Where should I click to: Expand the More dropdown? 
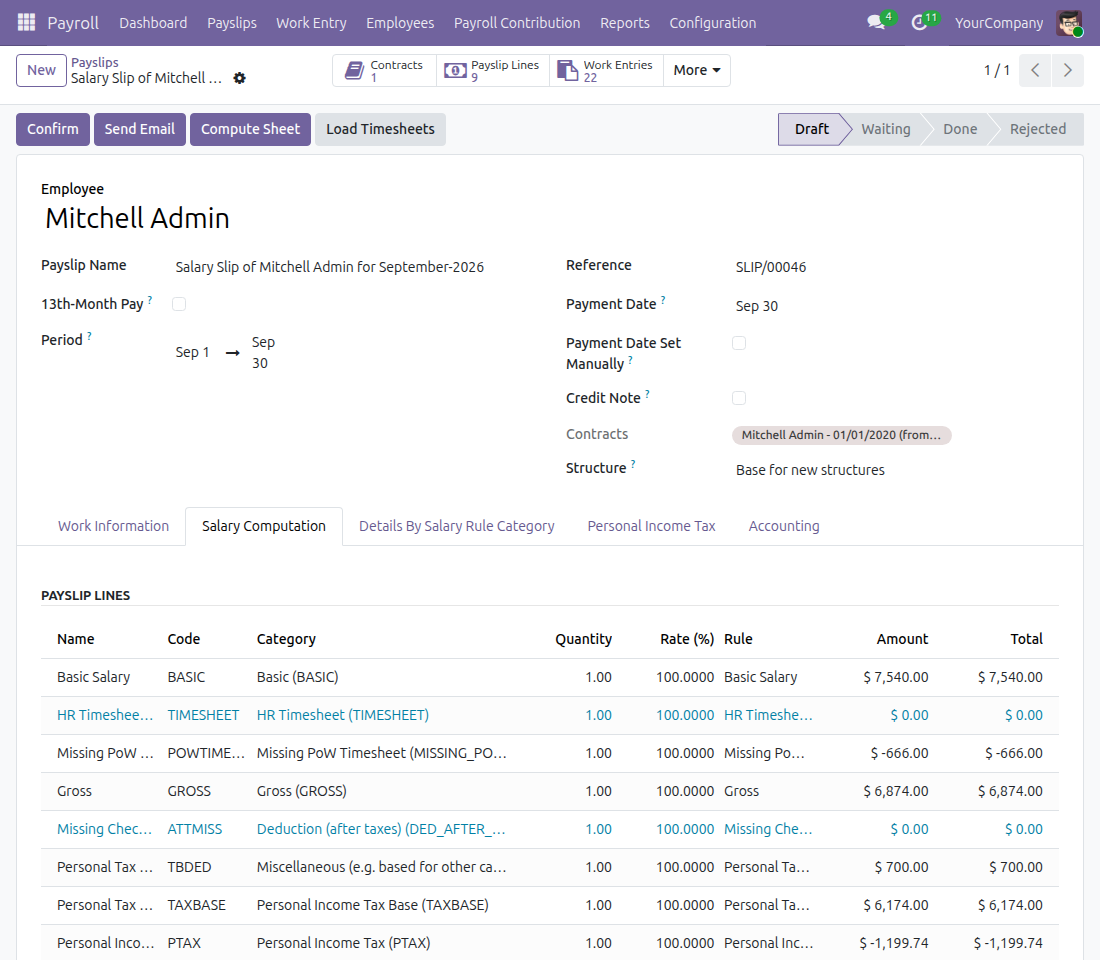click(697, 70)
